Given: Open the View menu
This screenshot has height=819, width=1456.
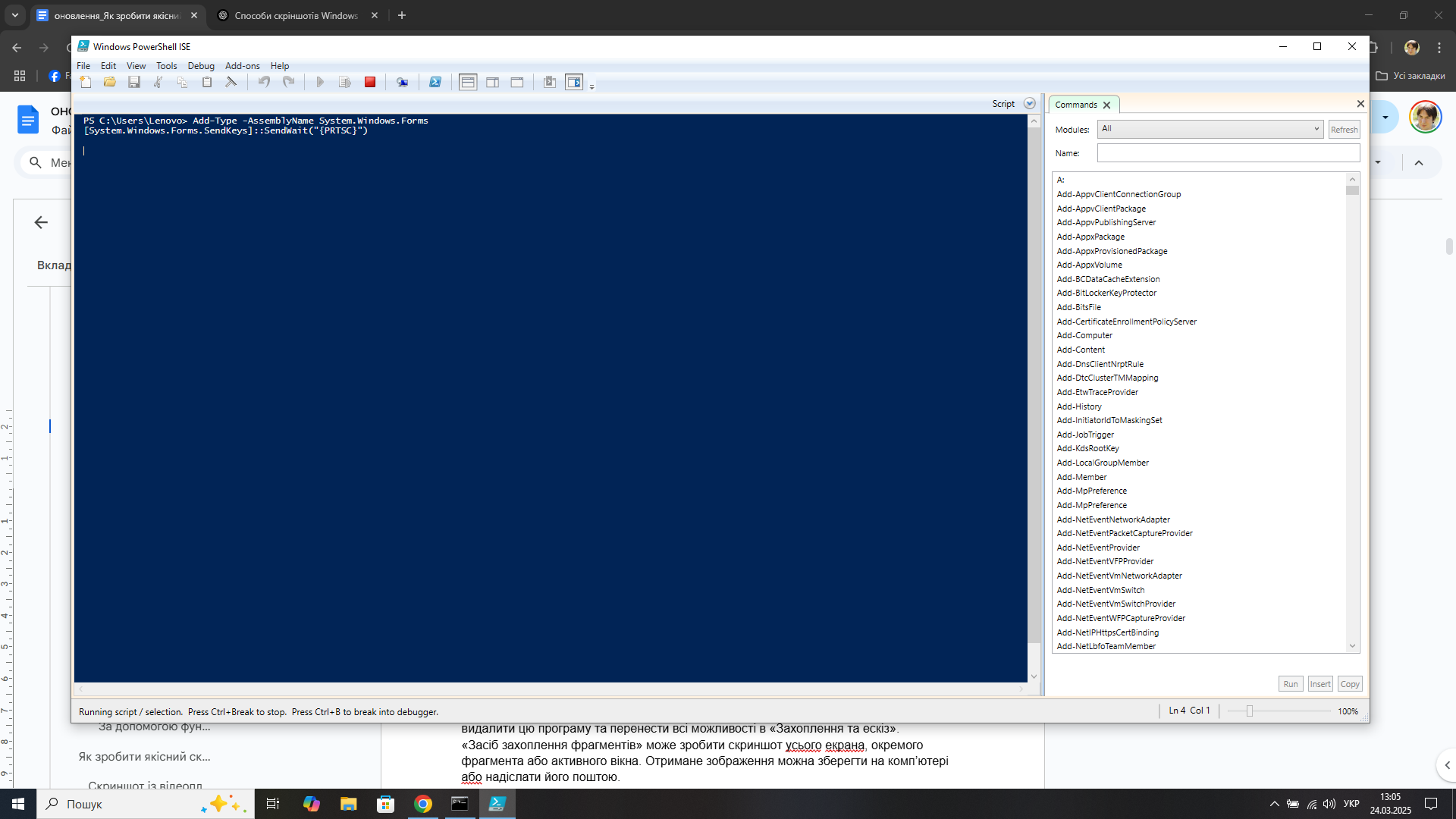Looking at the screenshot, I should (136, 66).
